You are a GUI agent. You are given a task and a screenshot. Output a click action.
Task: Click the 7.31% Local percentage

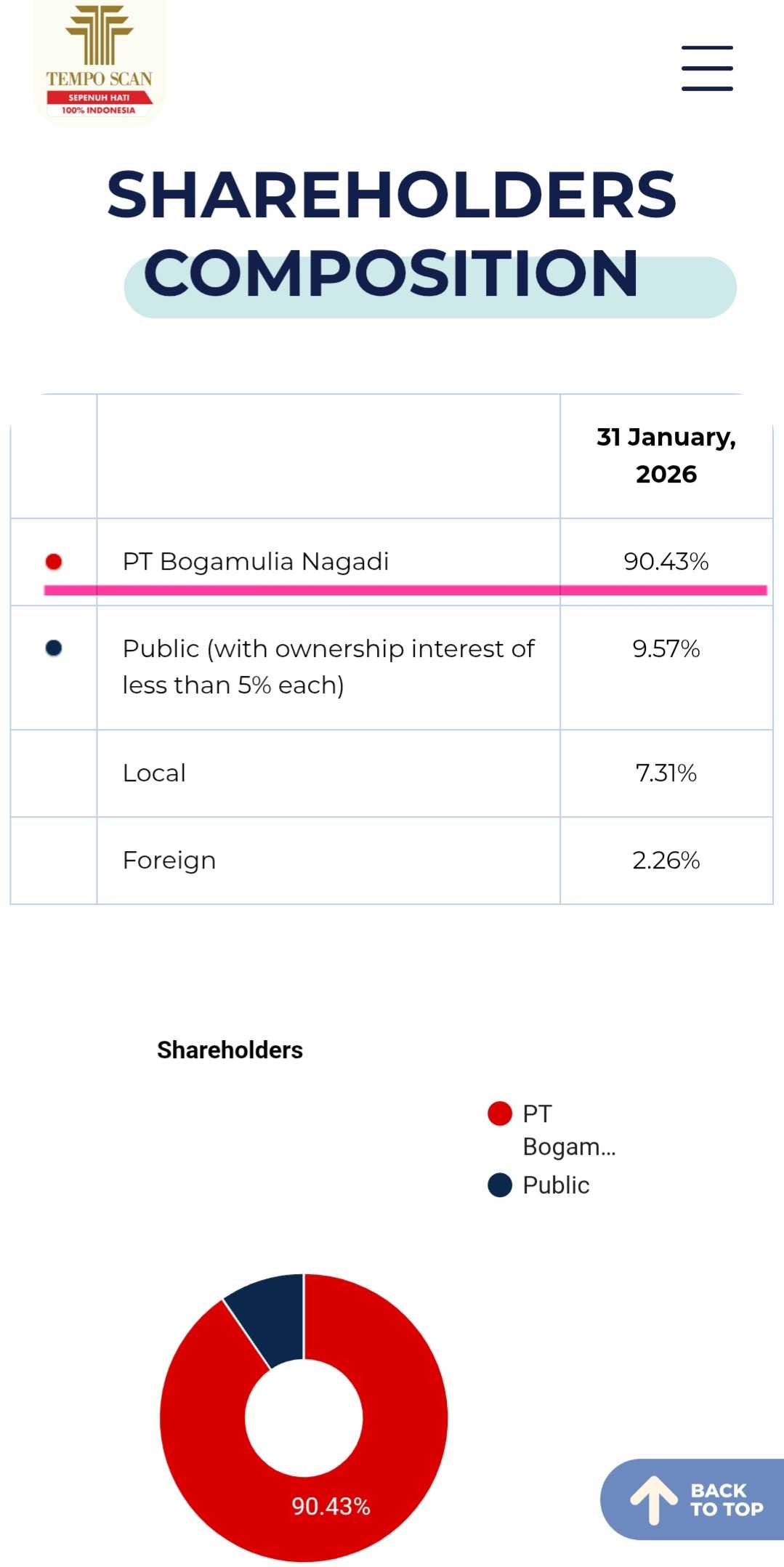coord(666,773)
